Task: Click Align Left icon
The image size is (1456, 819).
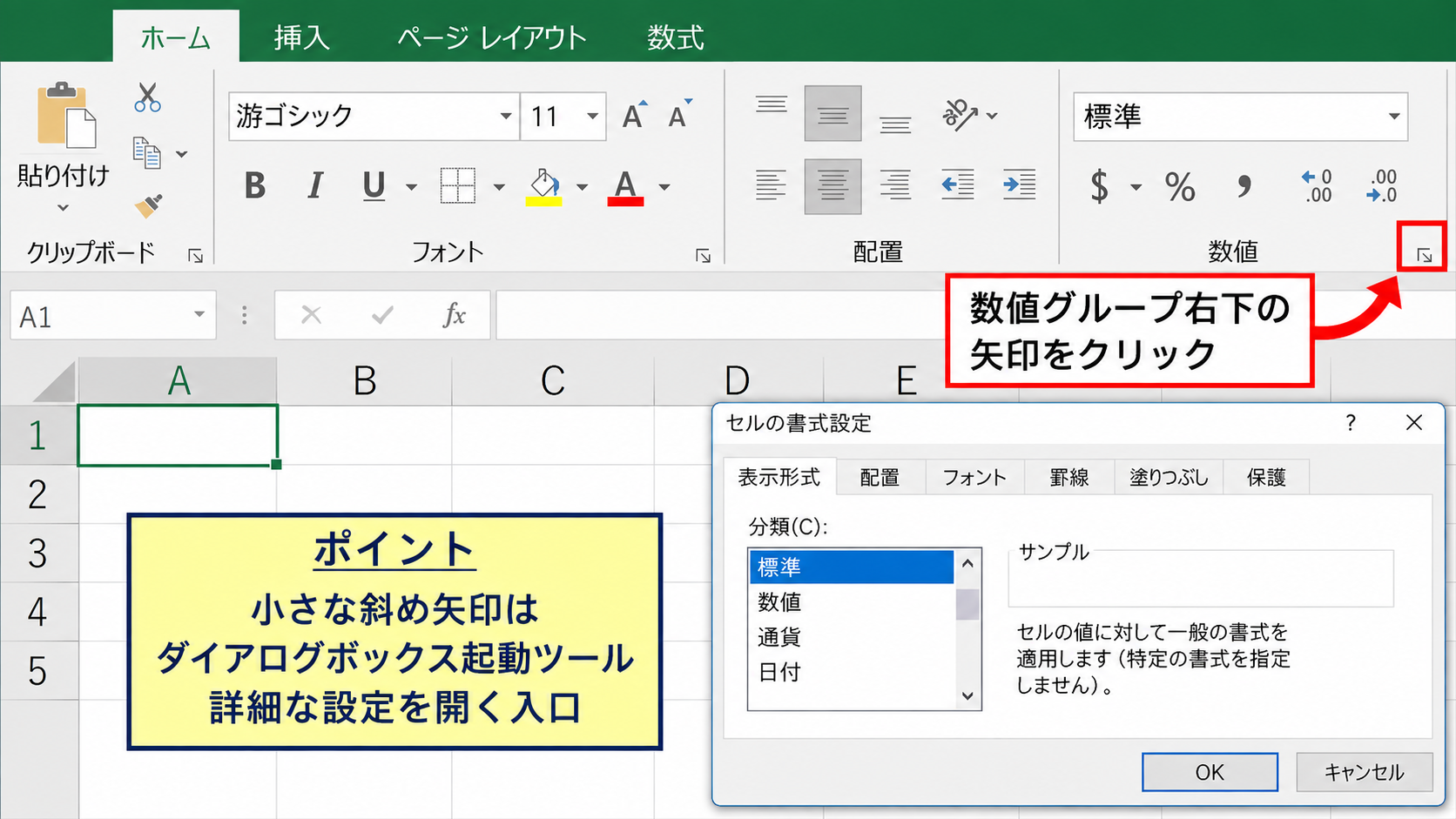Action: pos(771,185)
